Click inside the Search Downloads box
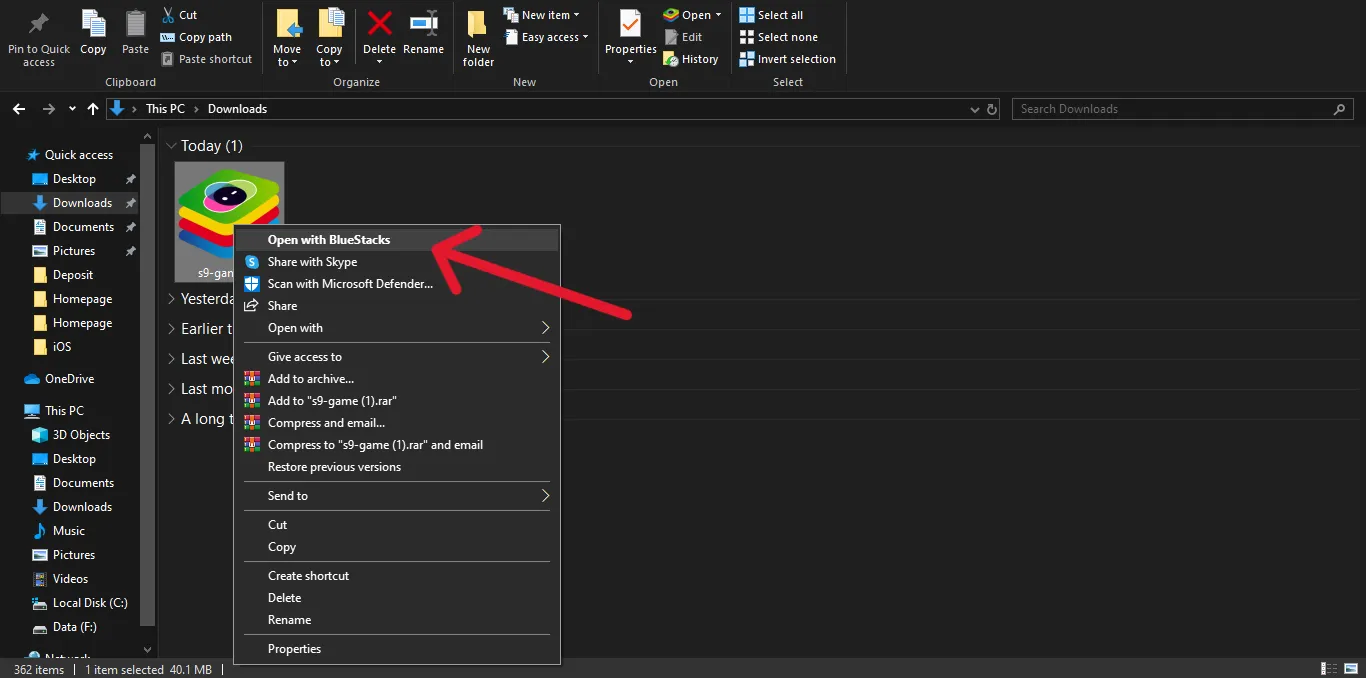 [1150, 109]
